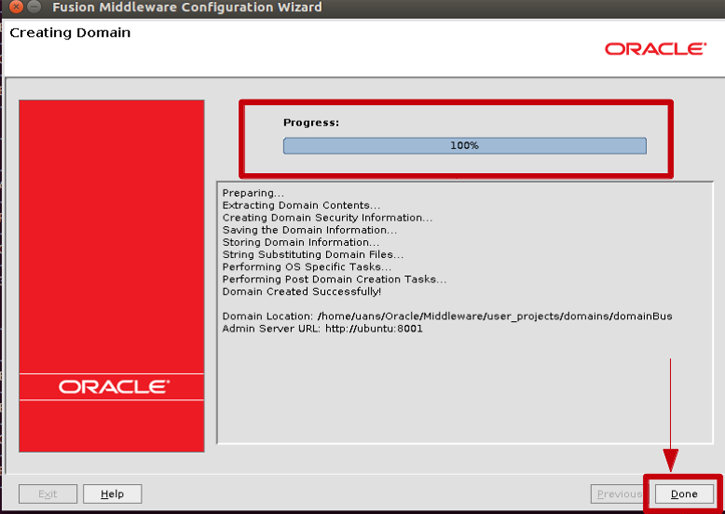Click the Done button
Screen dimensions: 725x514
684,494
